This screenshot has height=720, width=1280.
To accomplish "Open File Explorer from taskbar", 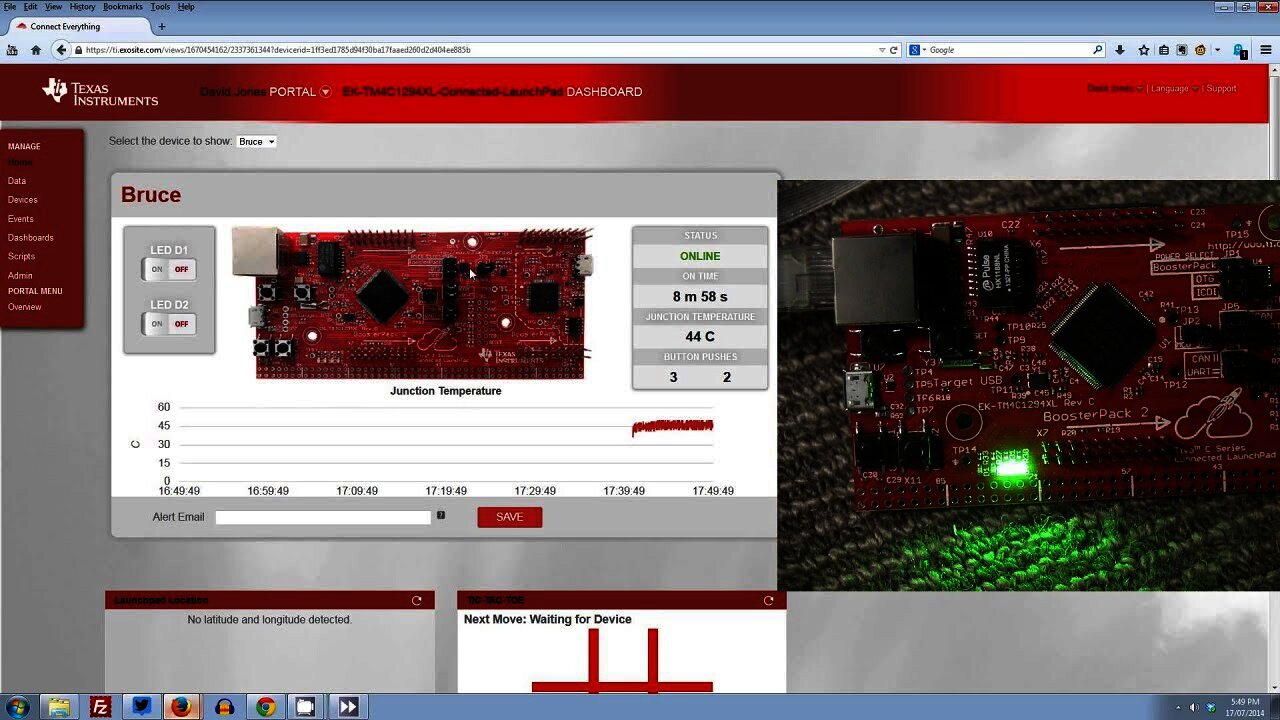I will (x=59, y=707).
